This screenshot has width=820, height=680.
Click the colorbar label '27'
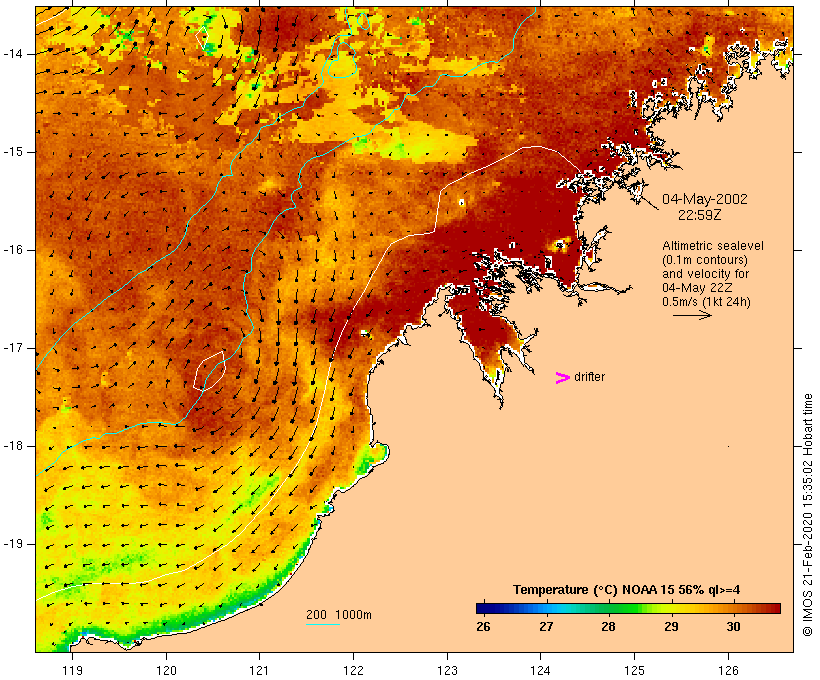pos(546,627)
